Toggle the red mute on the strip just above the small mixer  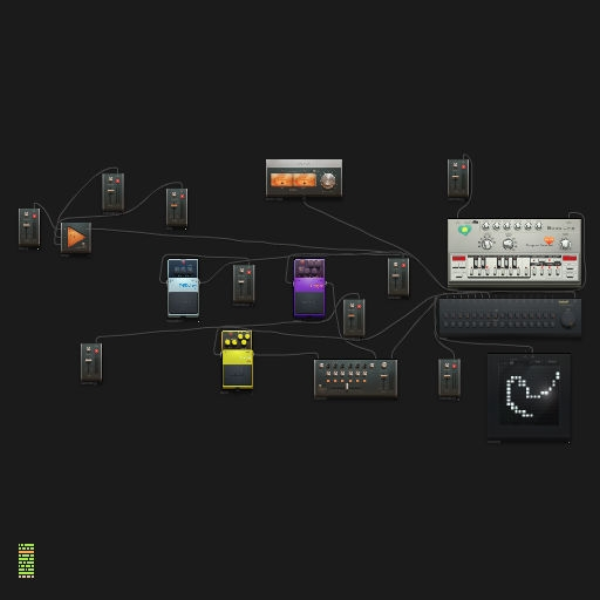coord(359,307)
